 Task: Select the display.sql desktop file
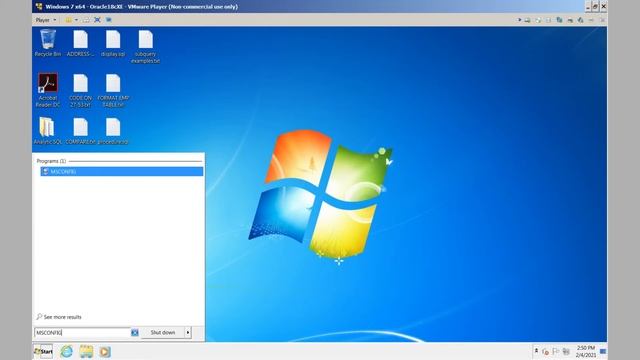pos(113,43)
